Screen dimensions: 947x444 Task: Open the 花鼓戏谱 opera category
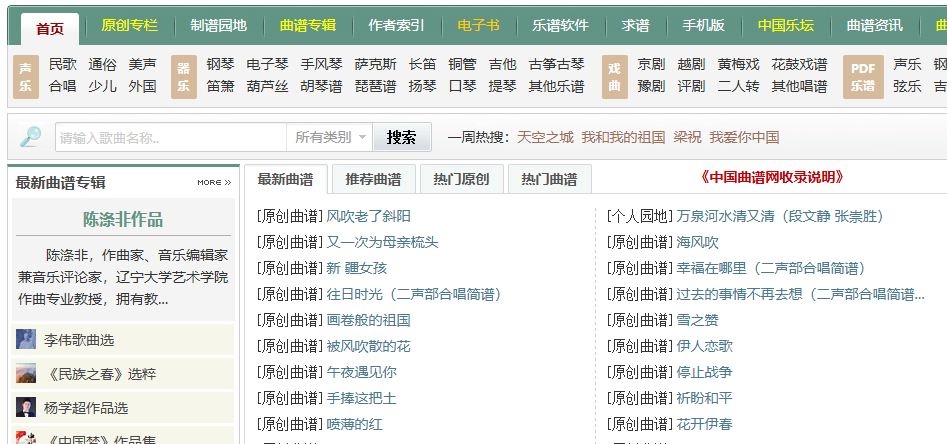click(x=800, y=64)
